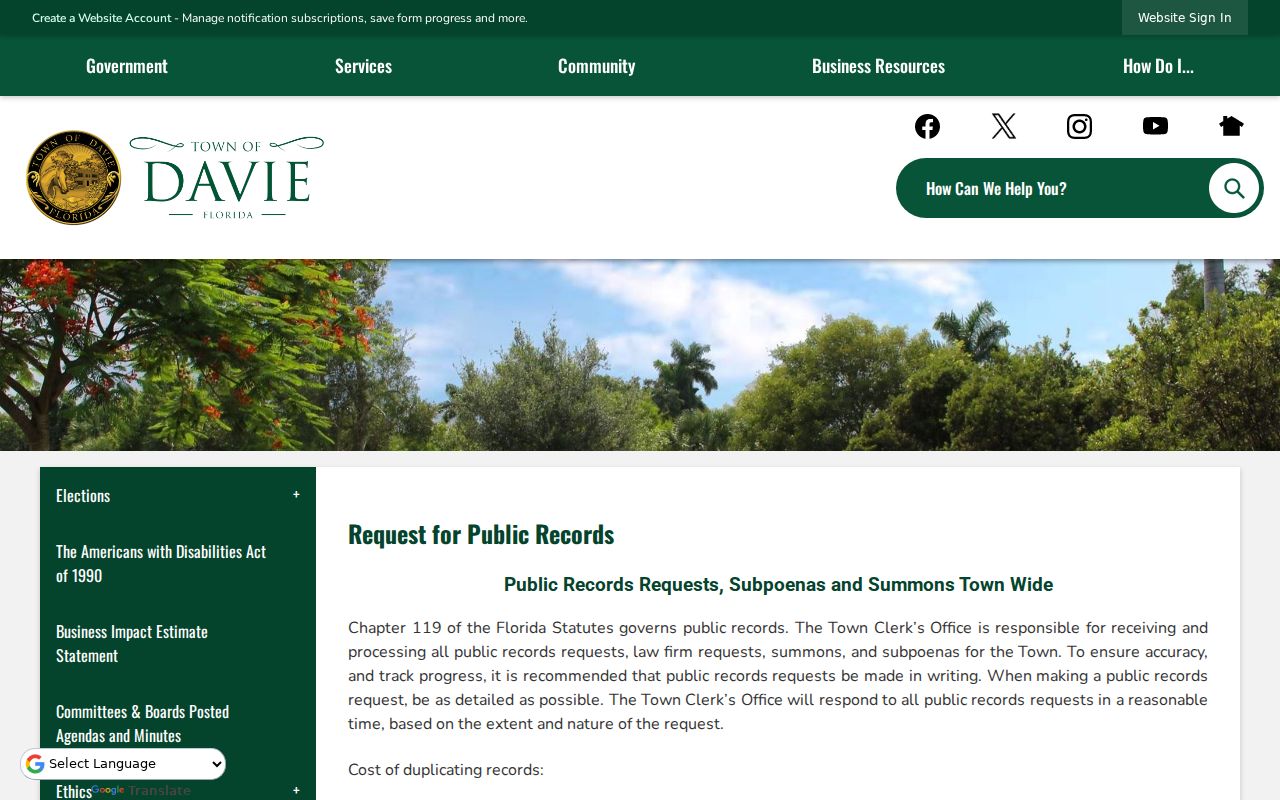Open the Nextdoor house icon link
1280x800 pixels.
click(x=1231, y=126)
